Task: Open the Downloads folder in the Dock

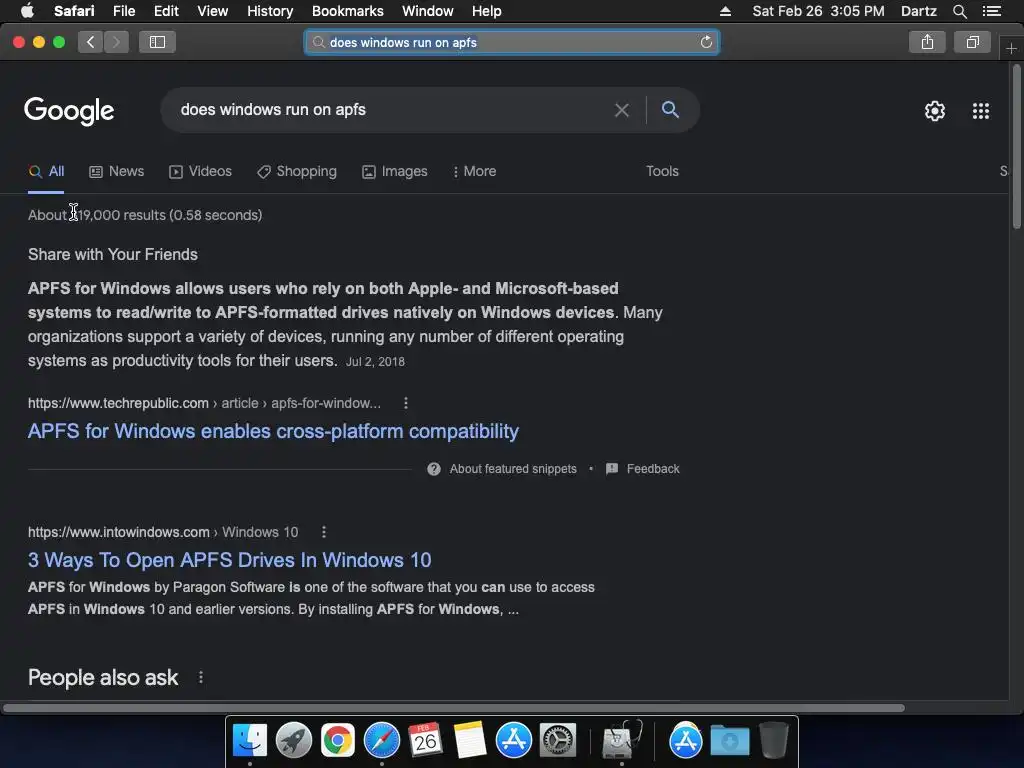Action: (x=729, y=741)
